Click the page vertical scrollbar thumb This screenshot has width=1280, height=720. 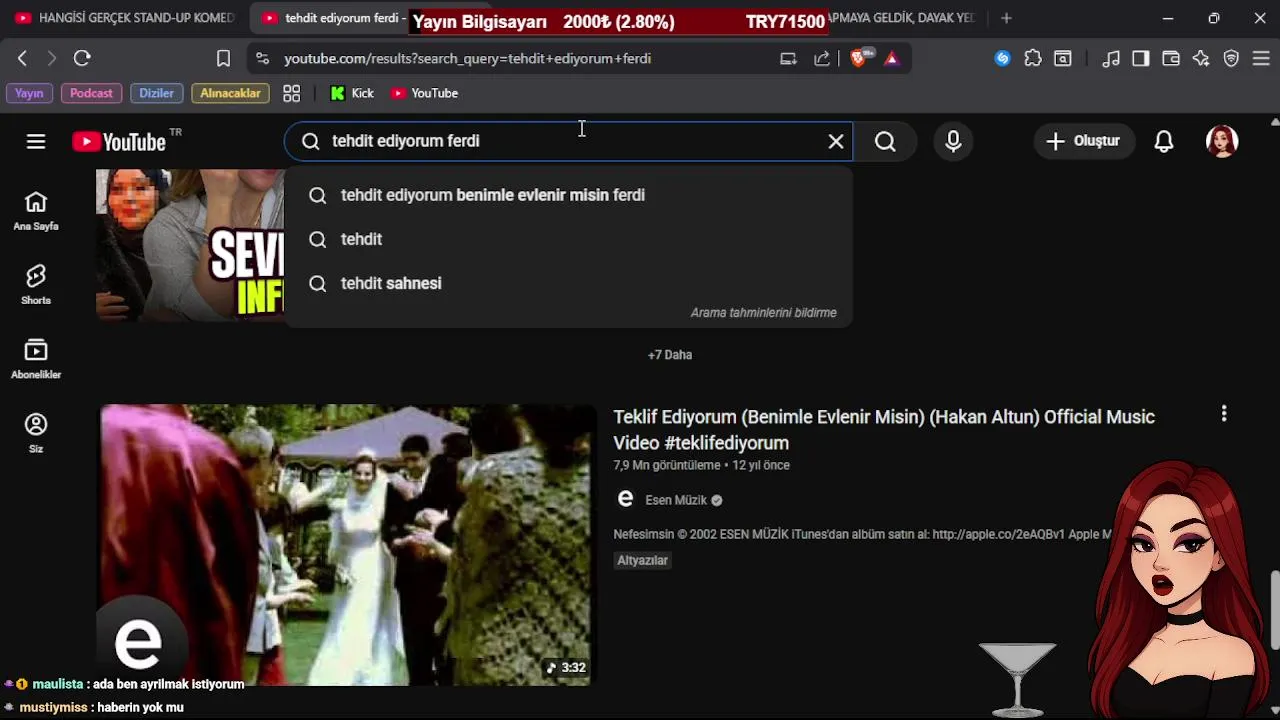click(1274, 608)
